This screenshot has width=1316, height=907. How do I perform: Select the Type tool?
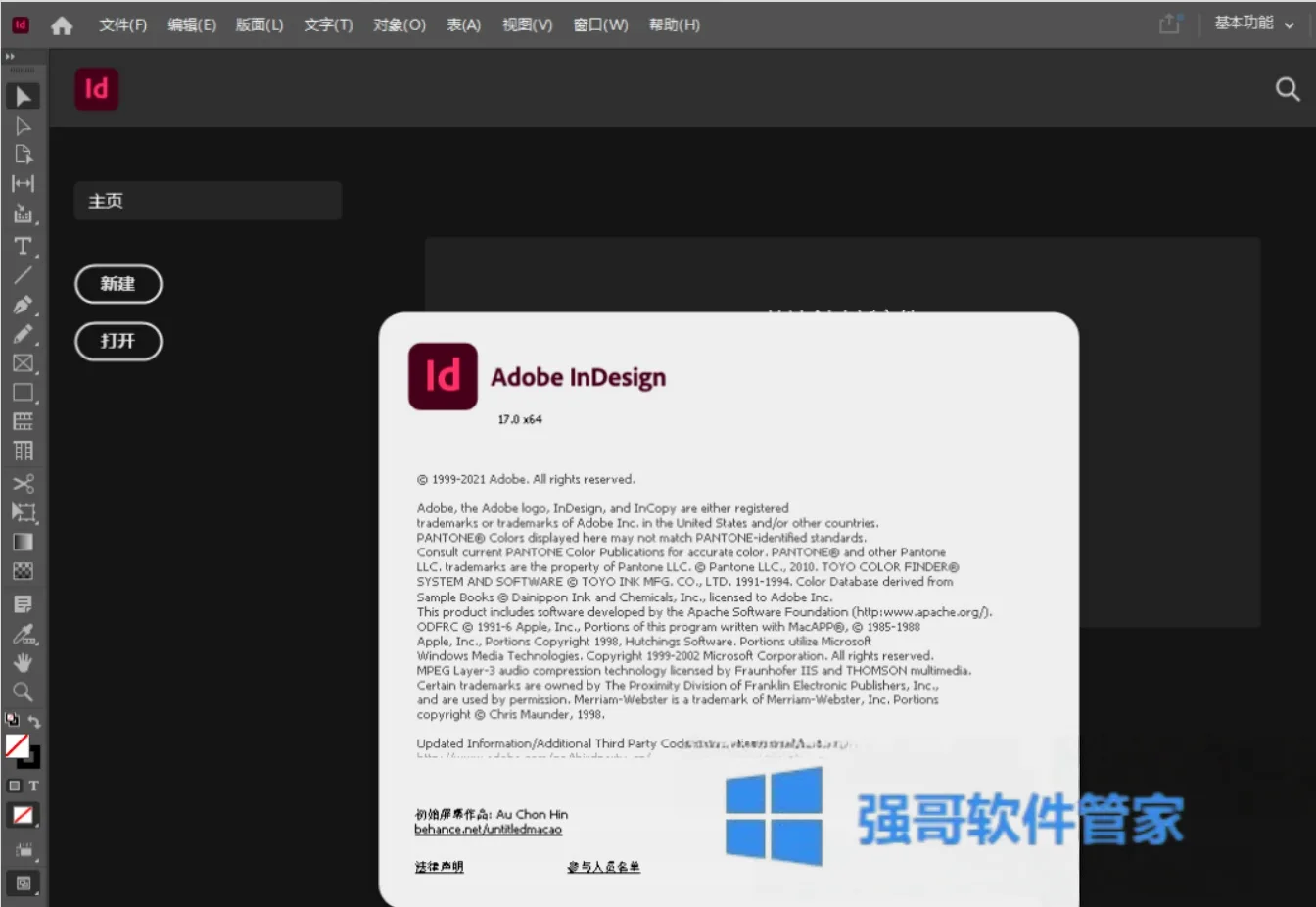[23, 246]
